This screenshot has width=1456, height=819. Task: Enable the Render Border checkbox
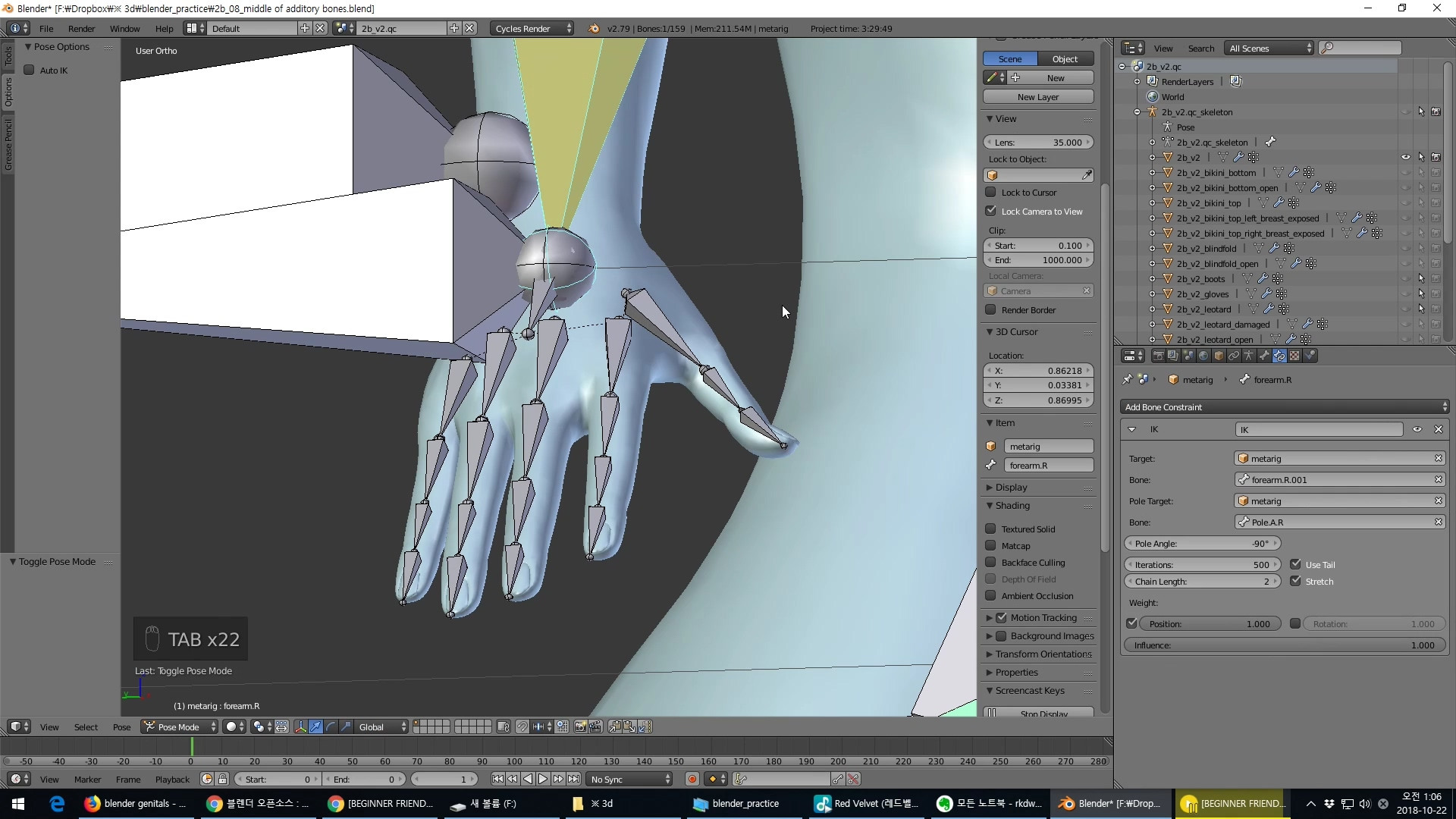[x=990, y=309]
